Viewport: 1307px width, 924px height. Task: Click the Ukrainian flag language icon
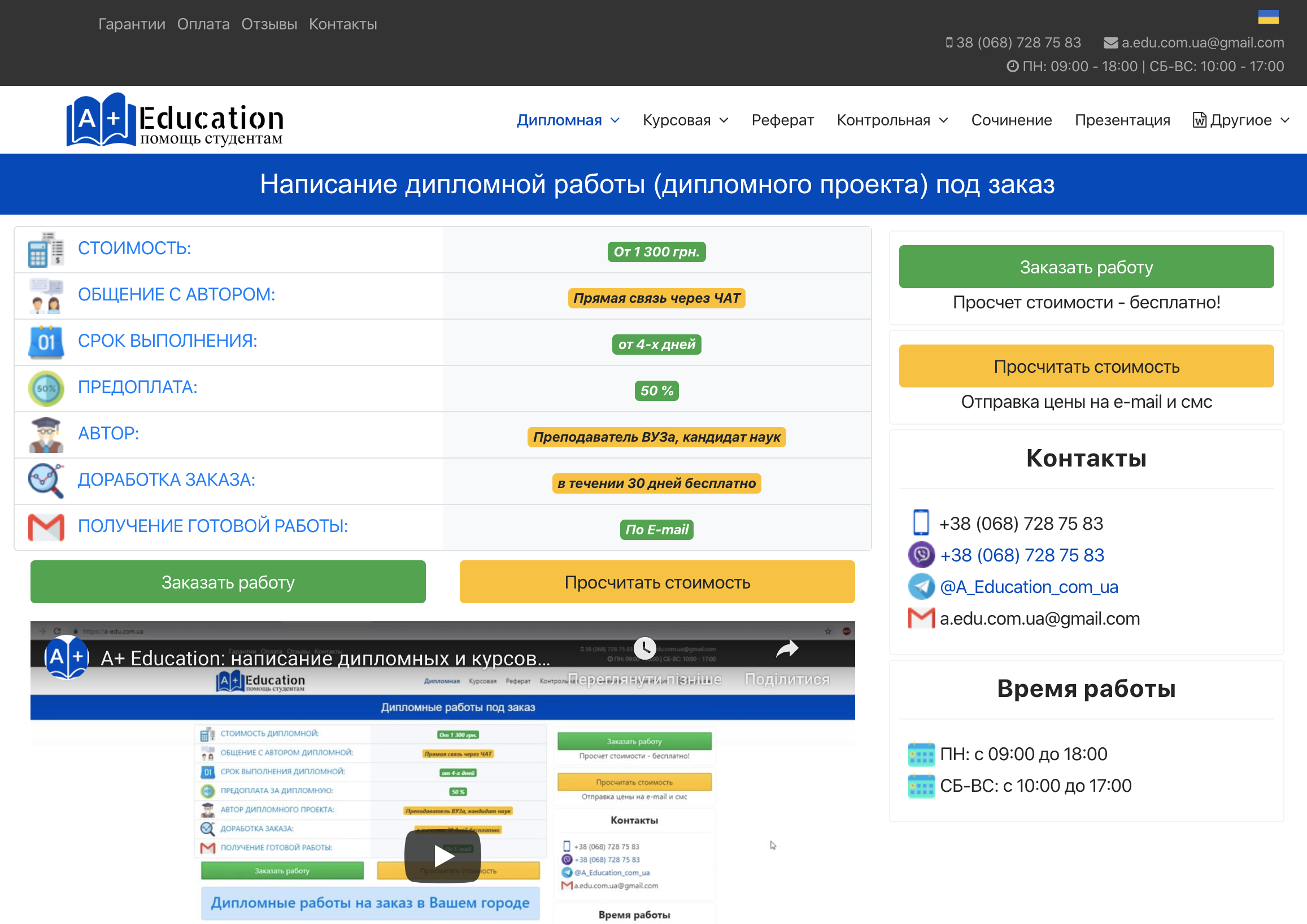pyautogui.click(x=1267, y=17)
